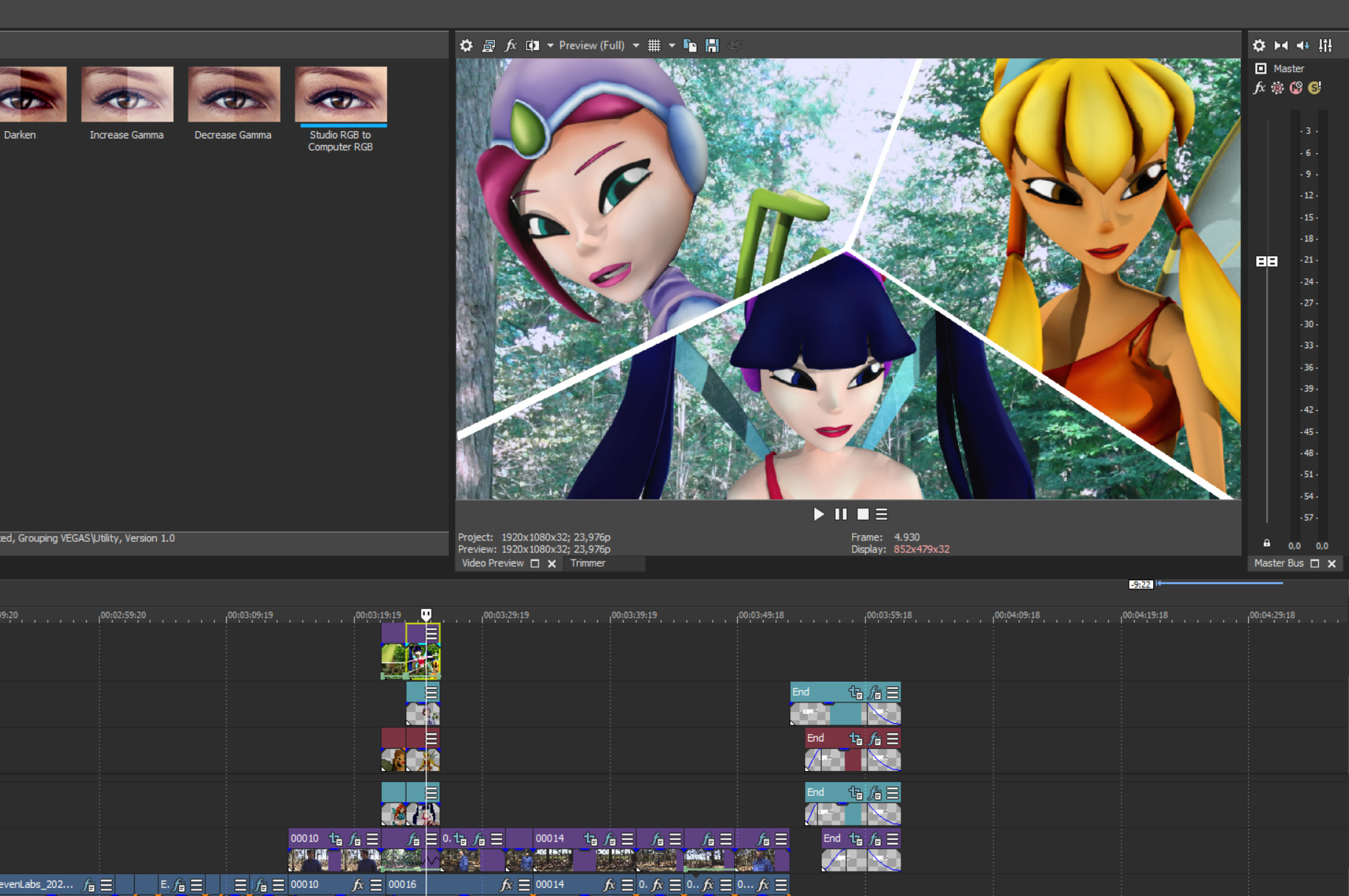Click the external monitor preview icon
Viewport: 1349px width, 896px height.
[488, 46]
